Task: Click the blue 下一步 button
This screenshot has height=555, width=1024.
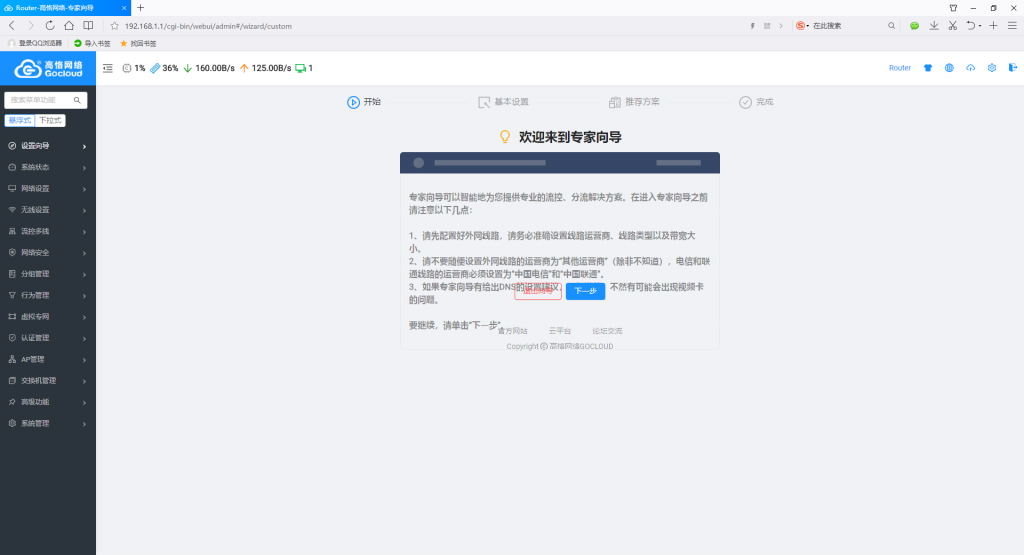Action: coord(585,291)
